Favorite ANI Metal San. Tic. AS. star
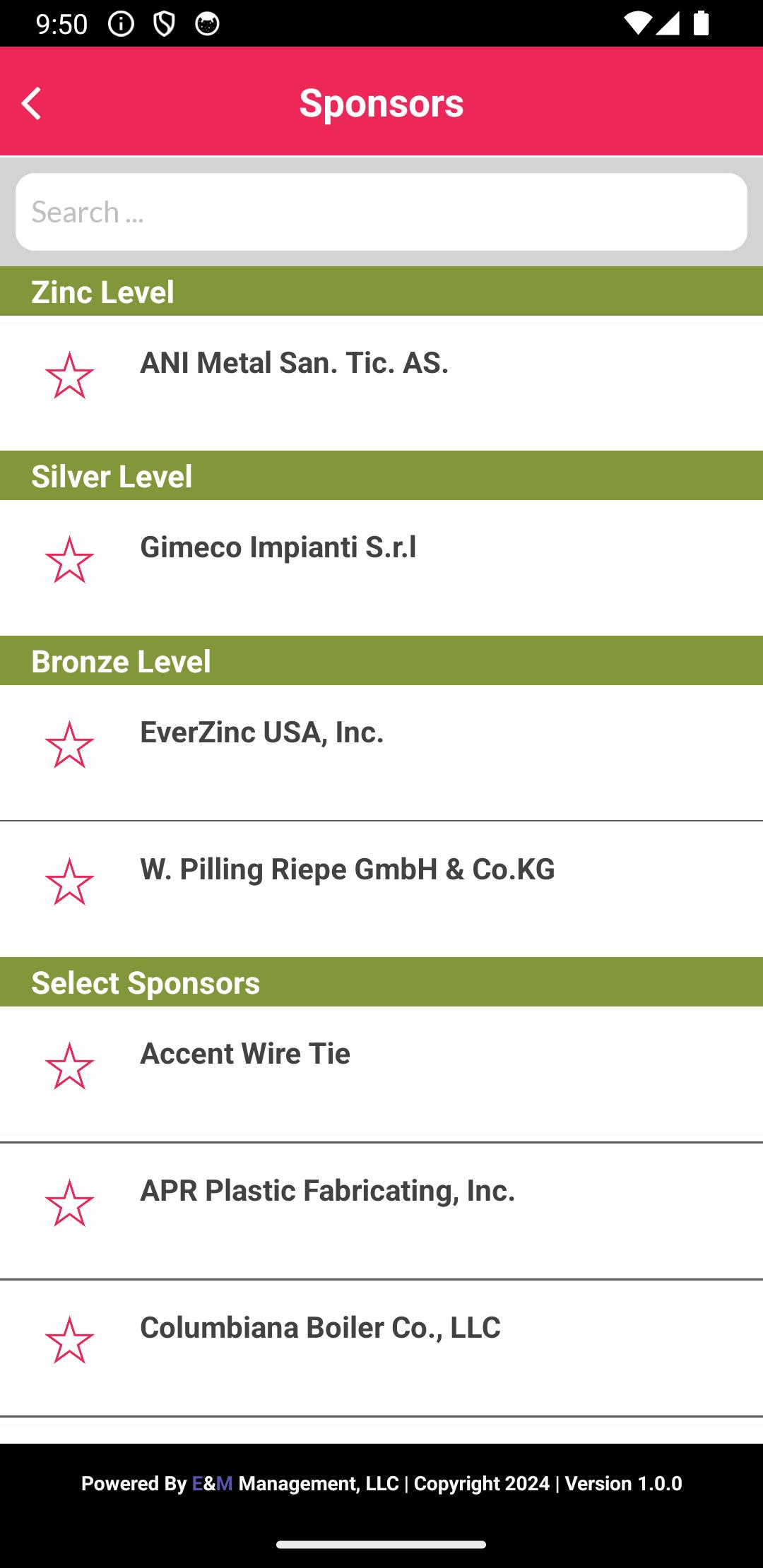The width and height of the screenshot is (763, 1568). (x=69, y=375)
